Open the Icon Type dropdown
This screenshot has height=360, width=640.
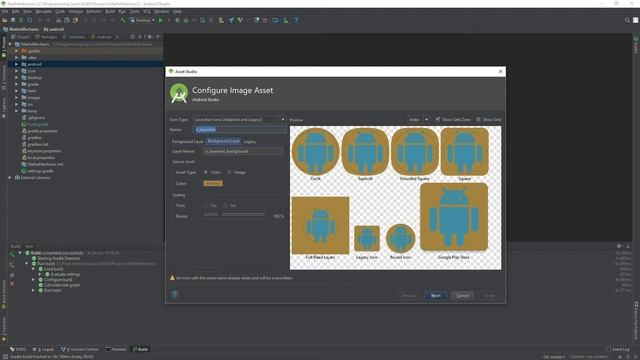click(x=239, y=120)
